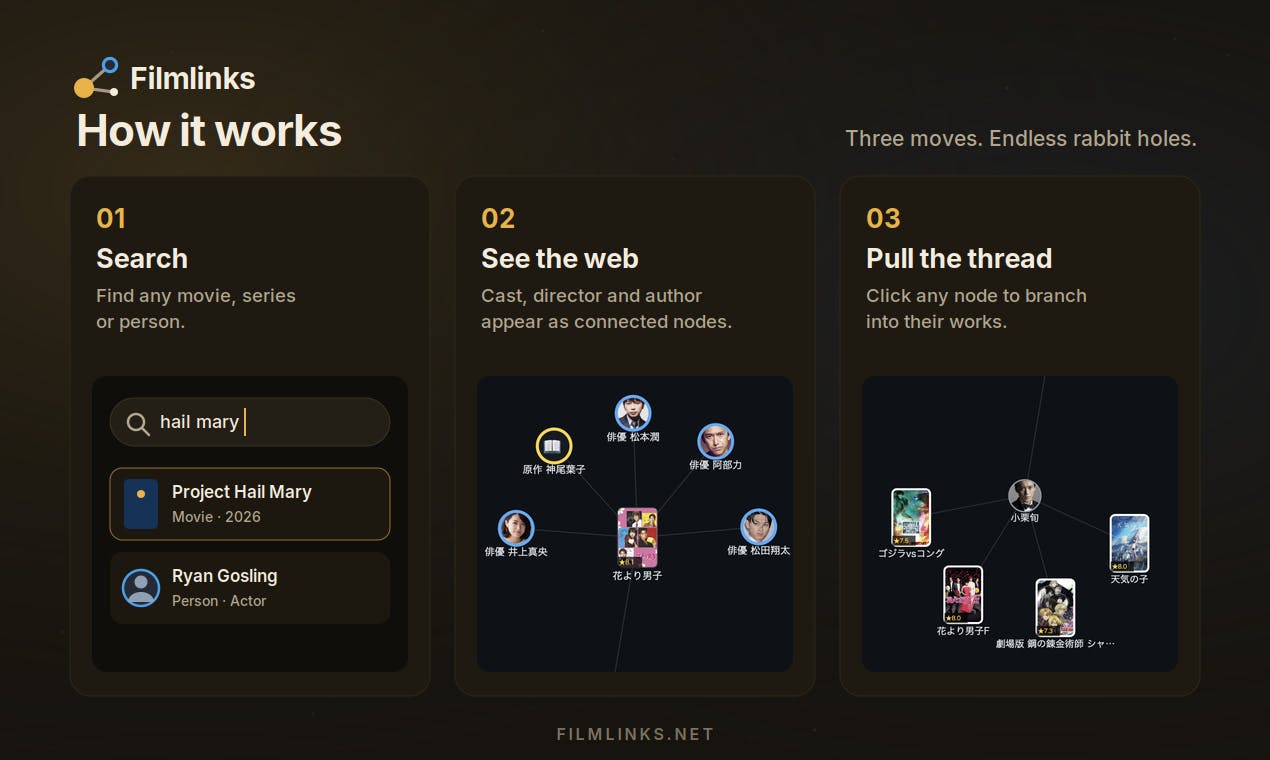Select the actor node 俳優 阿部力
The width and height of the screenshot is (1270, 760).
pos(715,441)
